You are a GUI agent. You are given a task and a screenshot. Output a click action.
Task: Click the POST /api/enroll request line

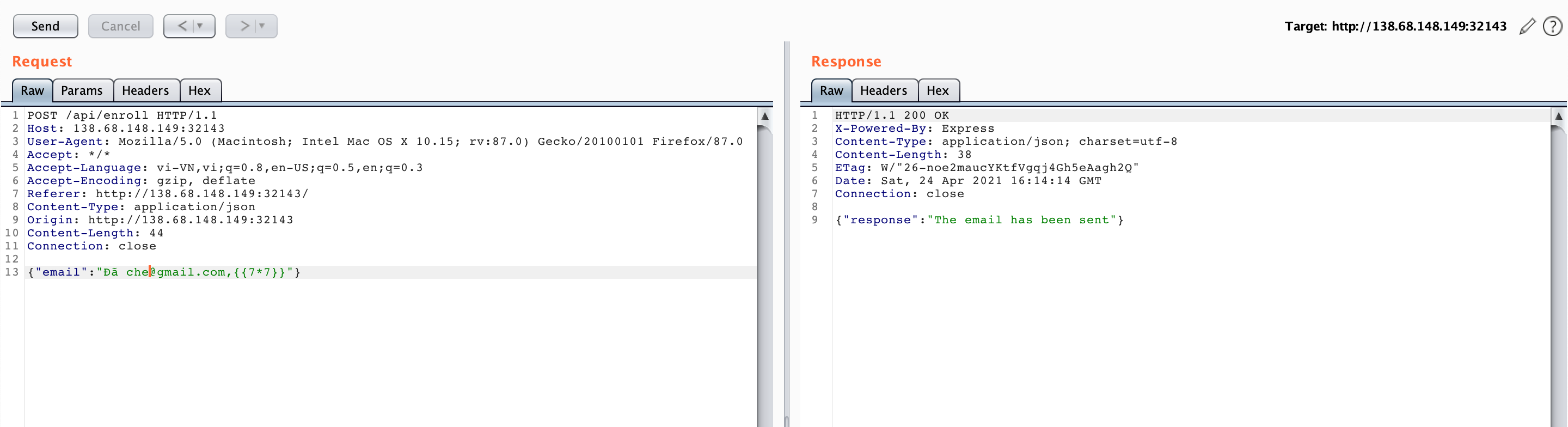pyautogui.click(x=122, y=115)
